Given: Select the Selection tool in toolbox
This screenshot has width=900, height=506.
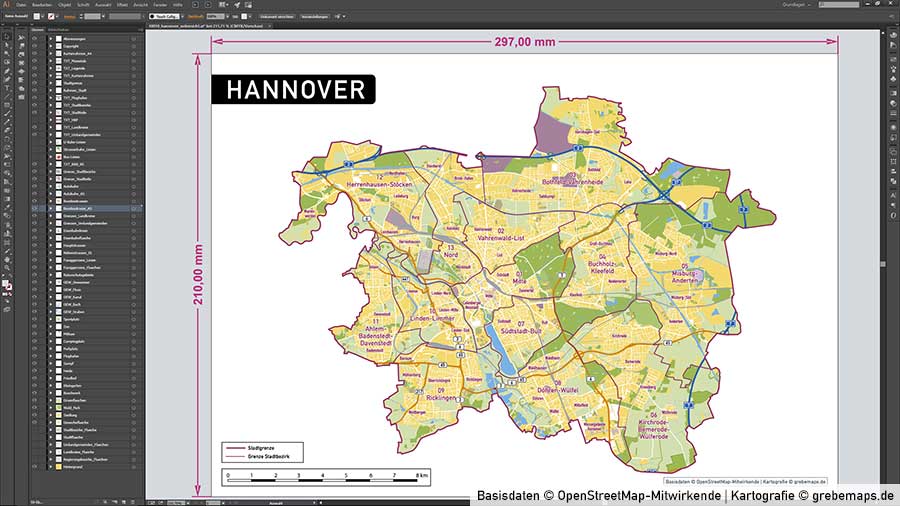Looking at the screenshot, I should click(7, 35).
